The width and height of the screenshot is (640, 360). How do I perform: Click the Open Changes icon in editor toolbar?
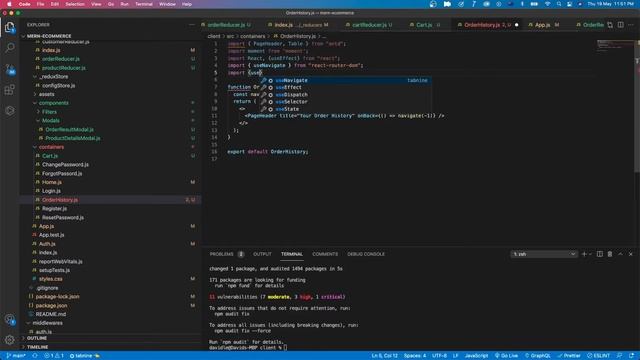tap(610, 25)
